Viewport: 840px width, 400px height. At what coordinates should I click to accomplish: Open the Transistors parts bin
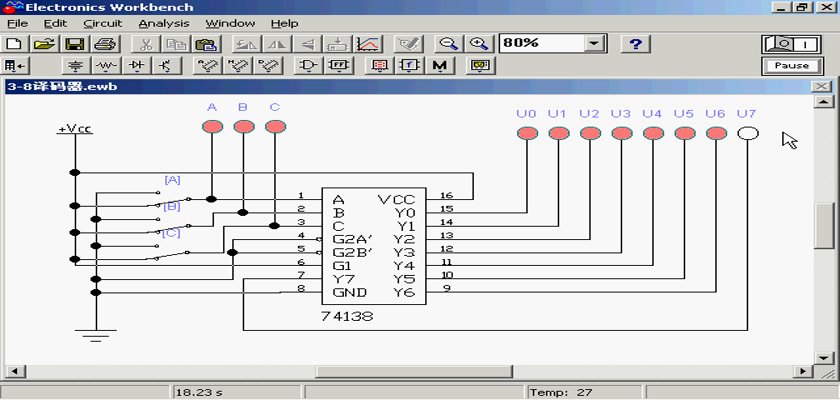pos(167,66)
